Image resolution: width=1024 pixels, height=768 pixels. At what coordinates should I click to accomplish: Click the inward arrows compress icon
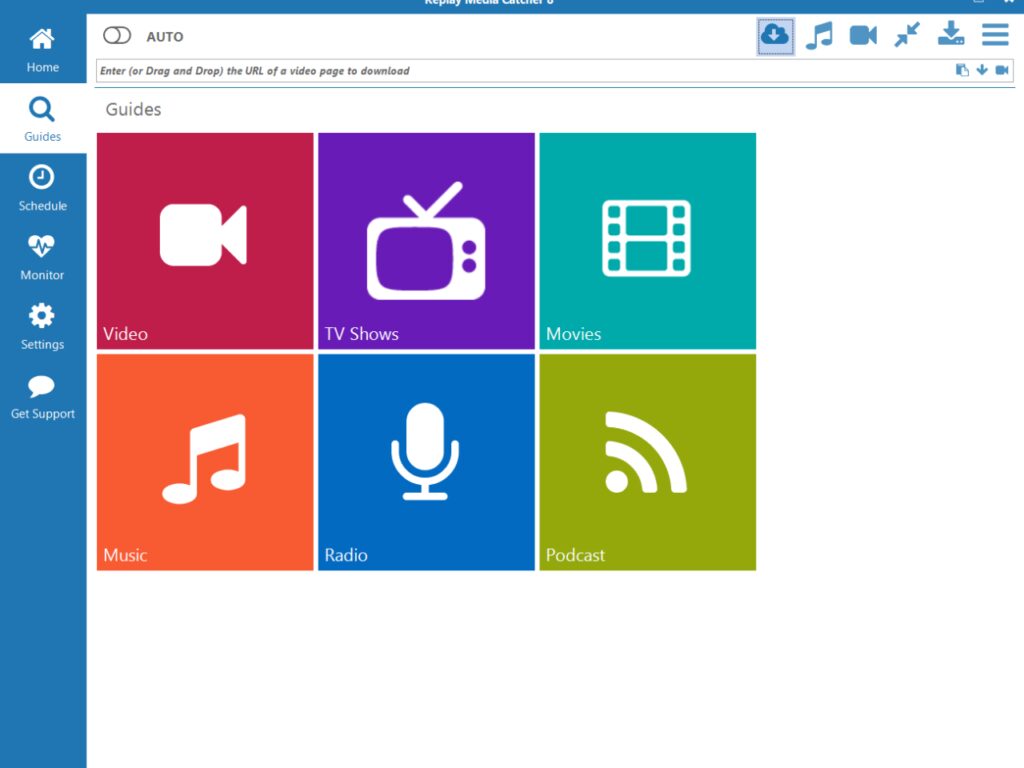point(907,36)
